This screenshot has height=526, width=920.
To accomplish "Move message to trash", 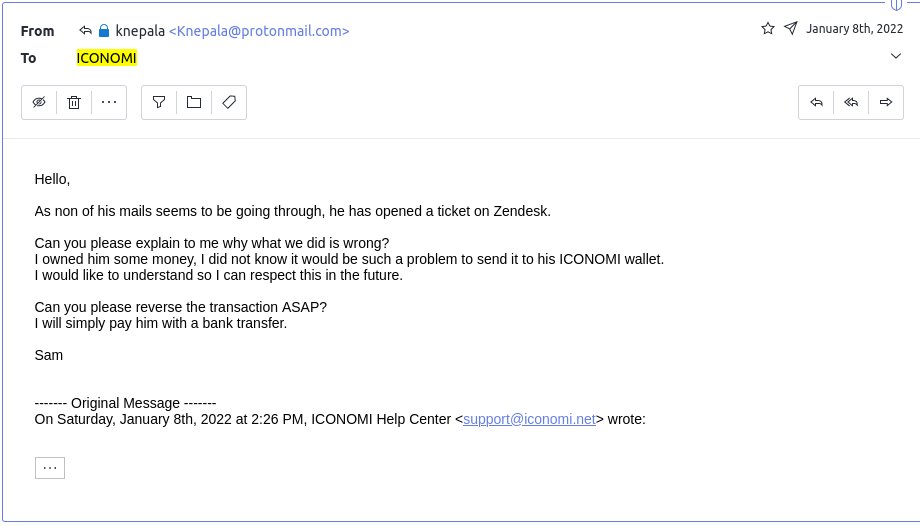I will click(74, 103).
